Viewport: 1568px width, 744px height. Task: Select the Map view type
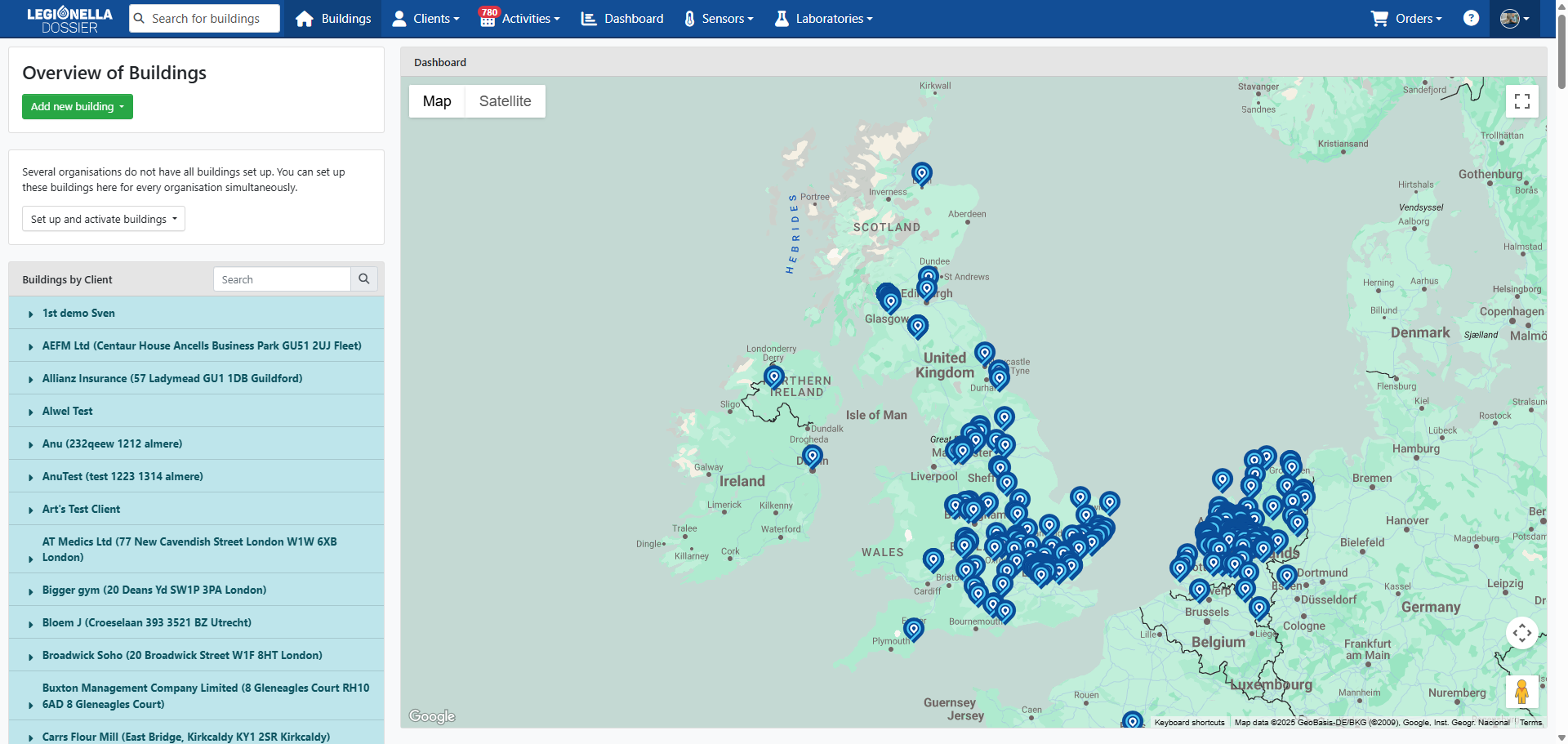point(437,101)
